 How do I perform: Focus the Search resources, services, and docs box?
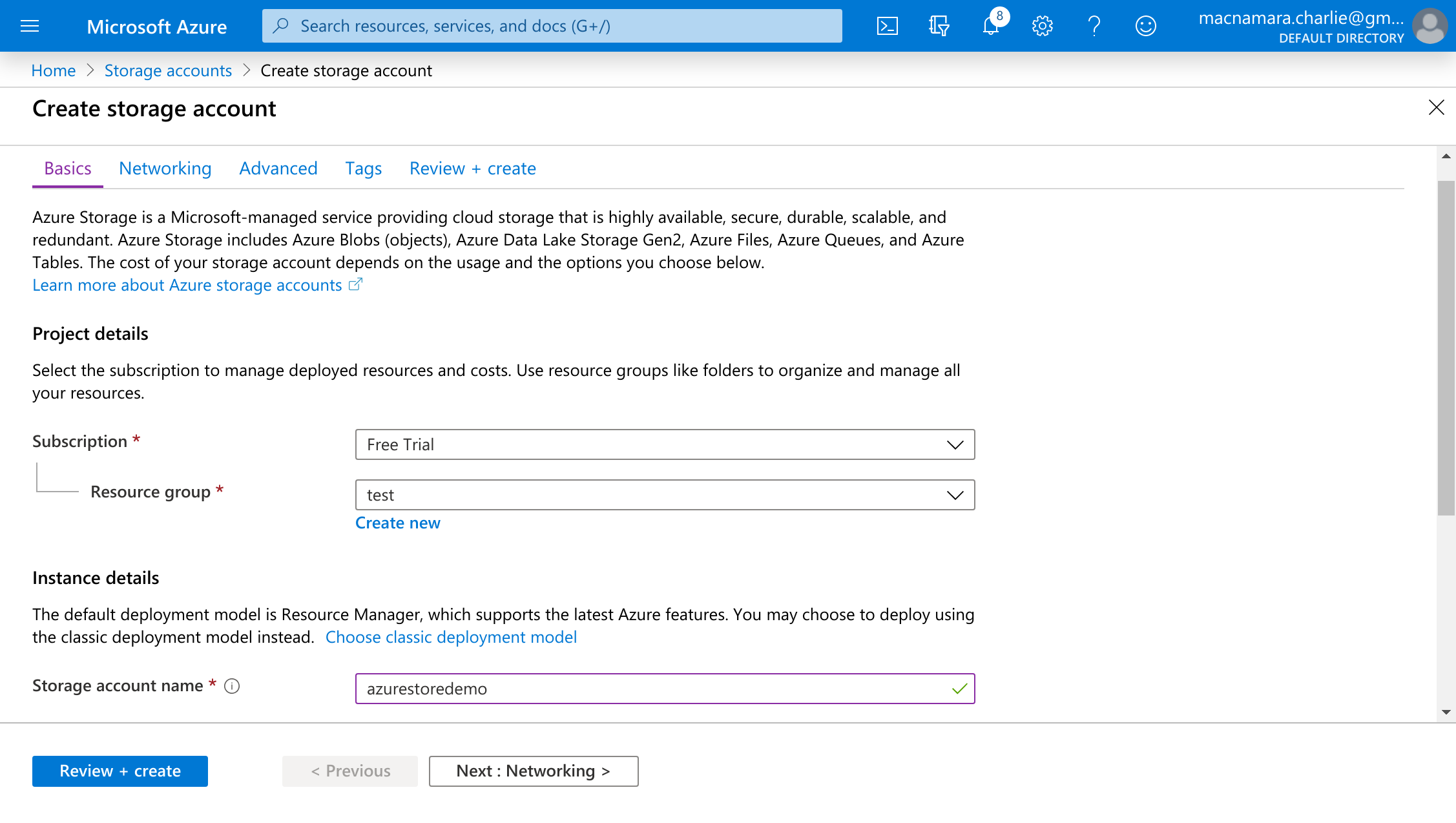[552, 26]
